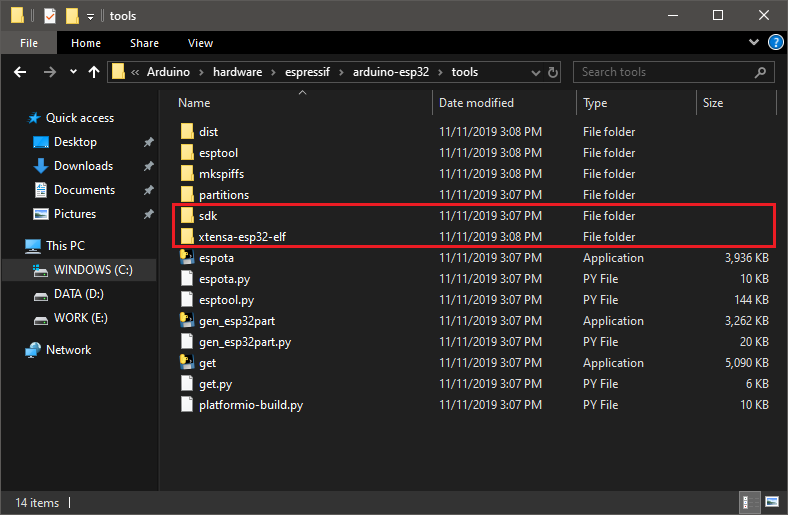Expand the ribbon with the chevron
The height and width of the screenshot is (515, 788).
(x=754, y=43)
